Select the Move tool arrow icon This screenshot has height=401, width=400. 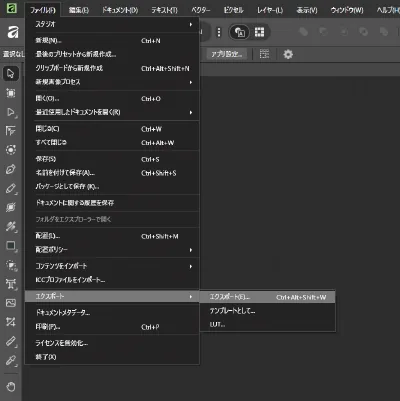pos(11,73)
